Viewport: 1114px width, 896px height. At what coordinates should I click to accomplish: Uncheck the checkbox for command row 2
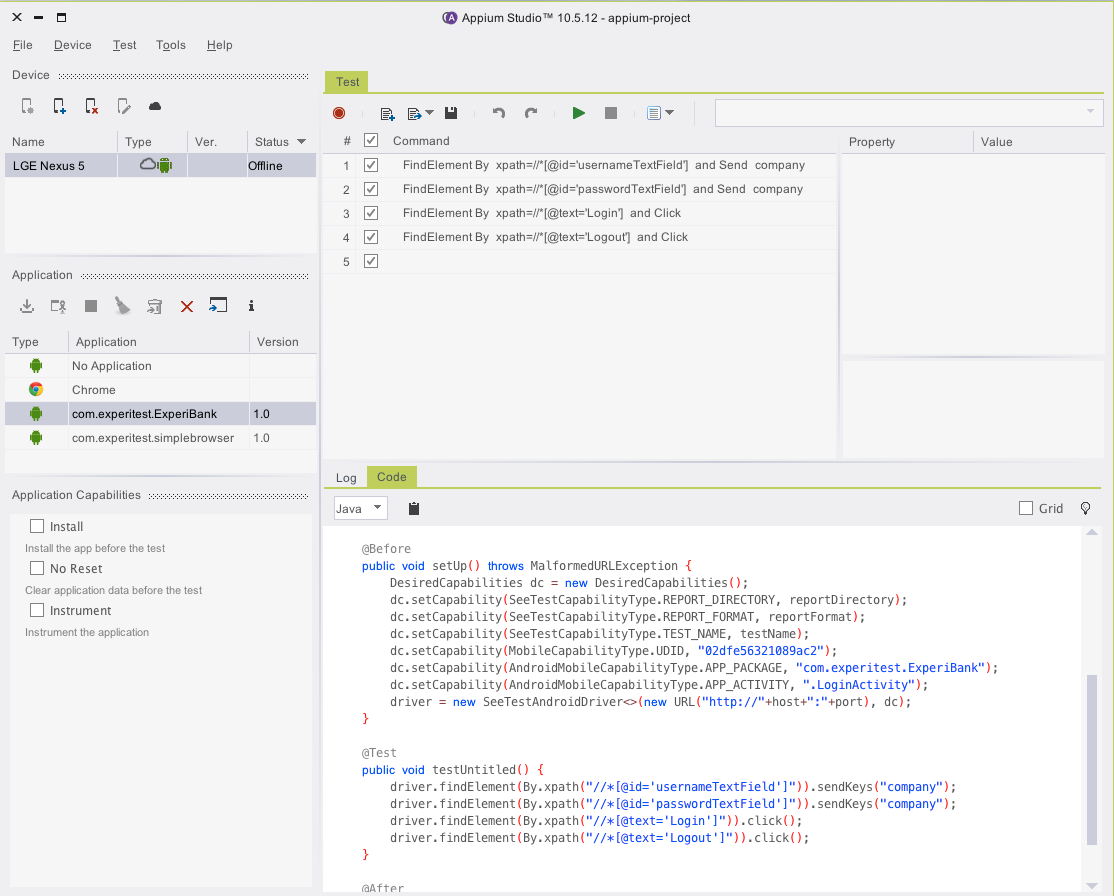371,189
